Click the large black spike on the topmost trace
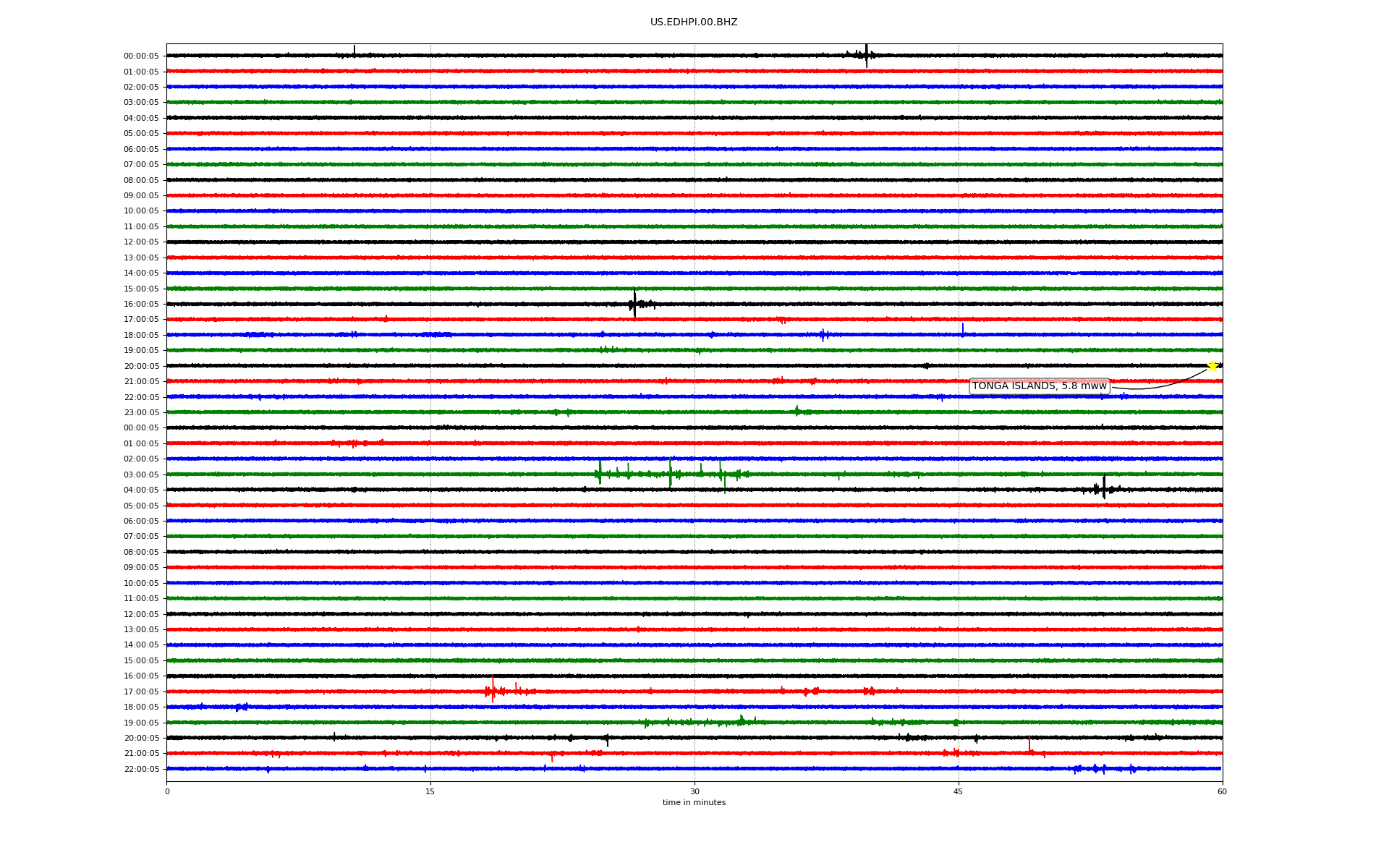 [866, 55]
